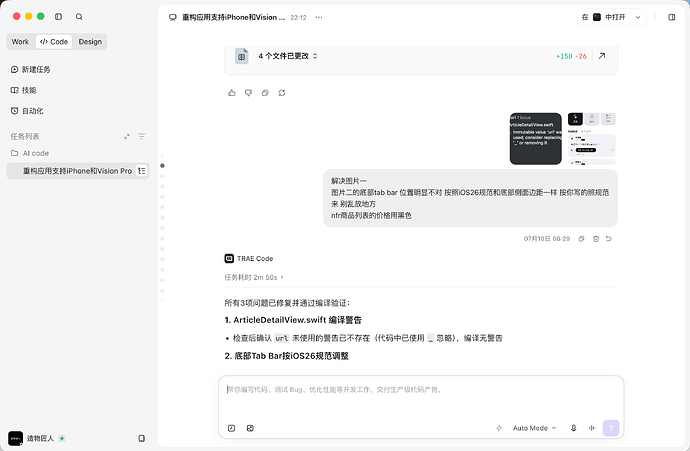Toggle the right side panel icon
690x451 pixels.
[x=672, y=18]
